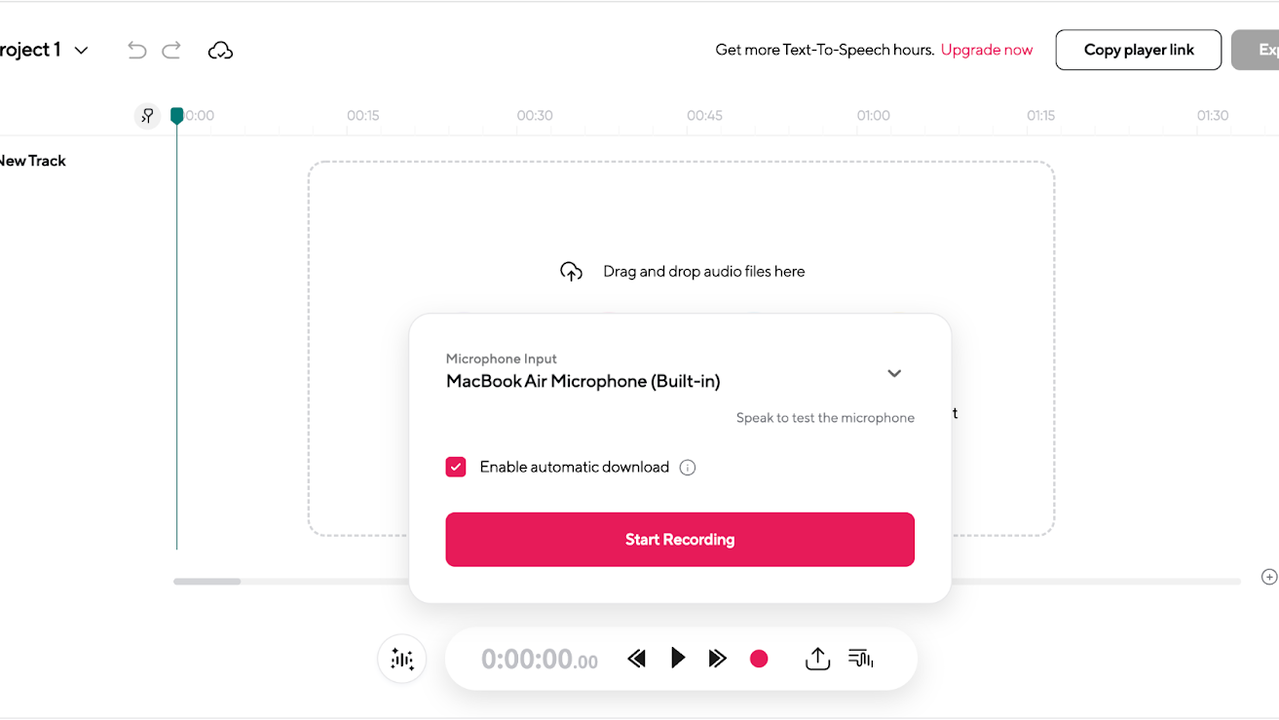Viewport: 1279px width, 720px height.
Task: Click the upload audio icon in transport bar
Action: coord(817,658)
